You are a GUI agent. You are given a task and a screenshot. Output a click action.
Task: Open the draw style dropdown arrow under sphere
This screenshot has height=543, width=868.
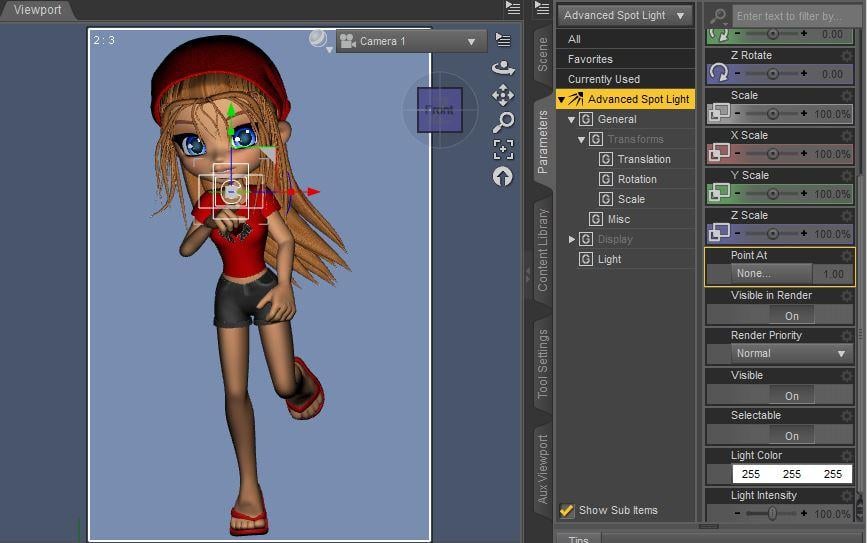tap(329, 50)
